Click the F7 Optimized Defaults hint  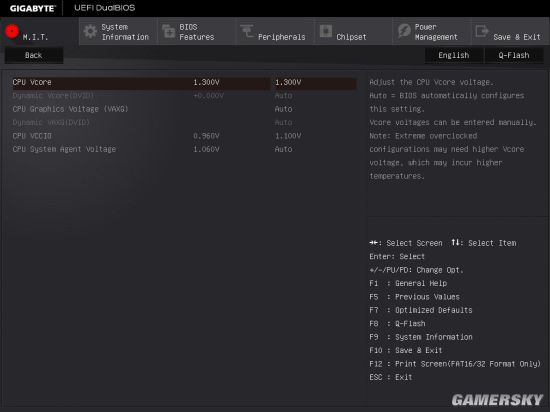(x=421, y=310)
